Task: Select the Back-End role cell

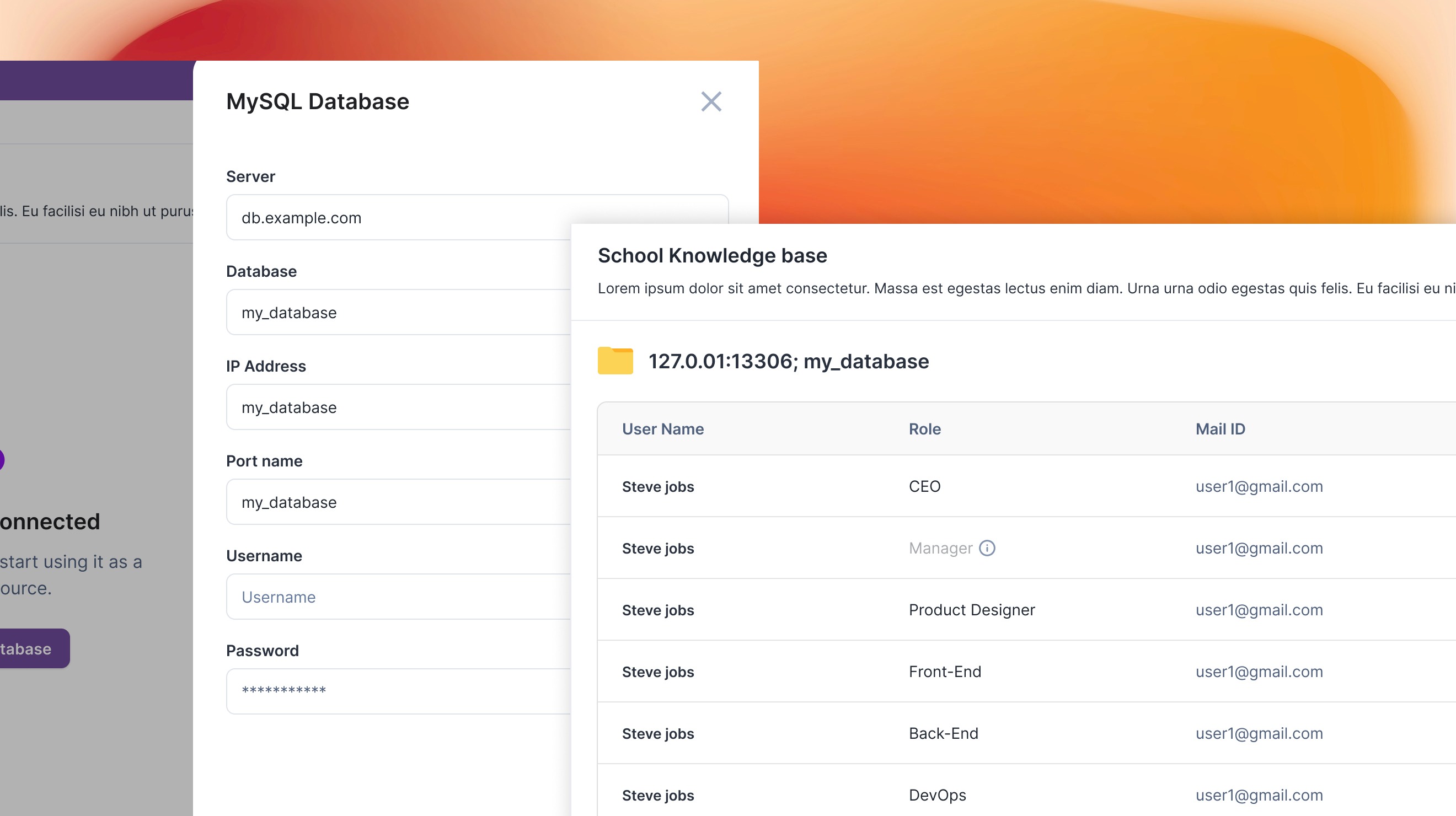Action: (943, 733)
